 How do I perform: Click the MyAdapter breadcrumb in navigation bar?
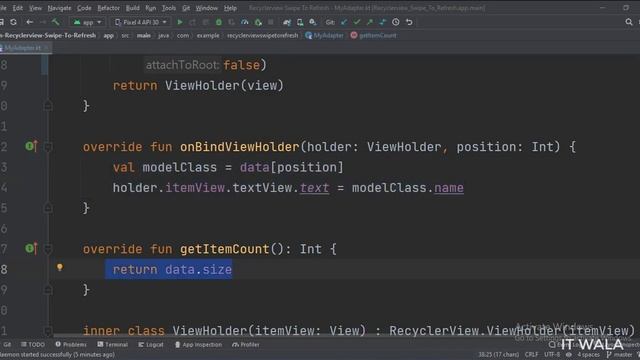click(324, 36)
